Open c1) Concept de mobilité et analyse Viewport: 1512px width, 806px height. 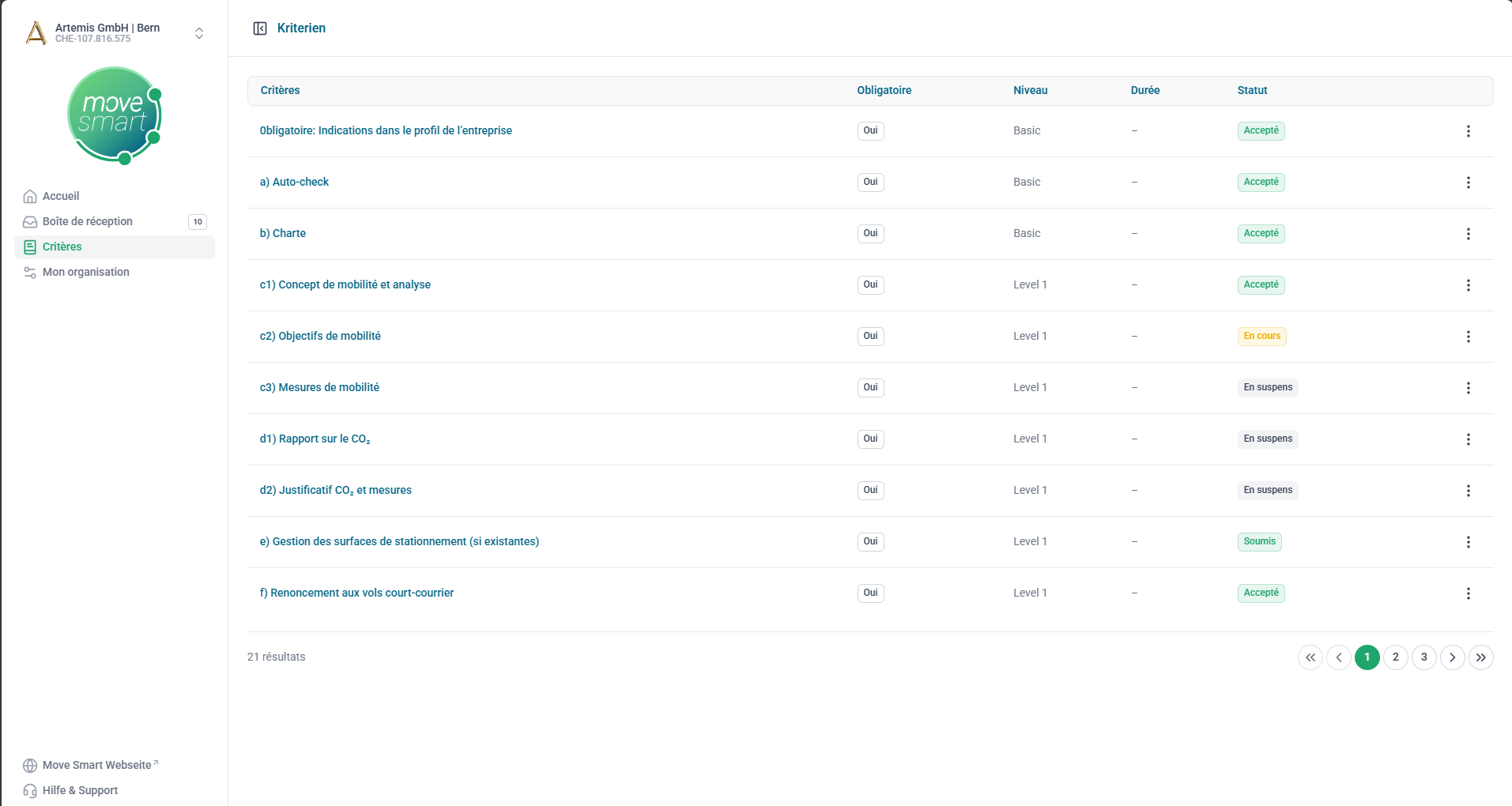pyautogui.click(x=345, y=284)
